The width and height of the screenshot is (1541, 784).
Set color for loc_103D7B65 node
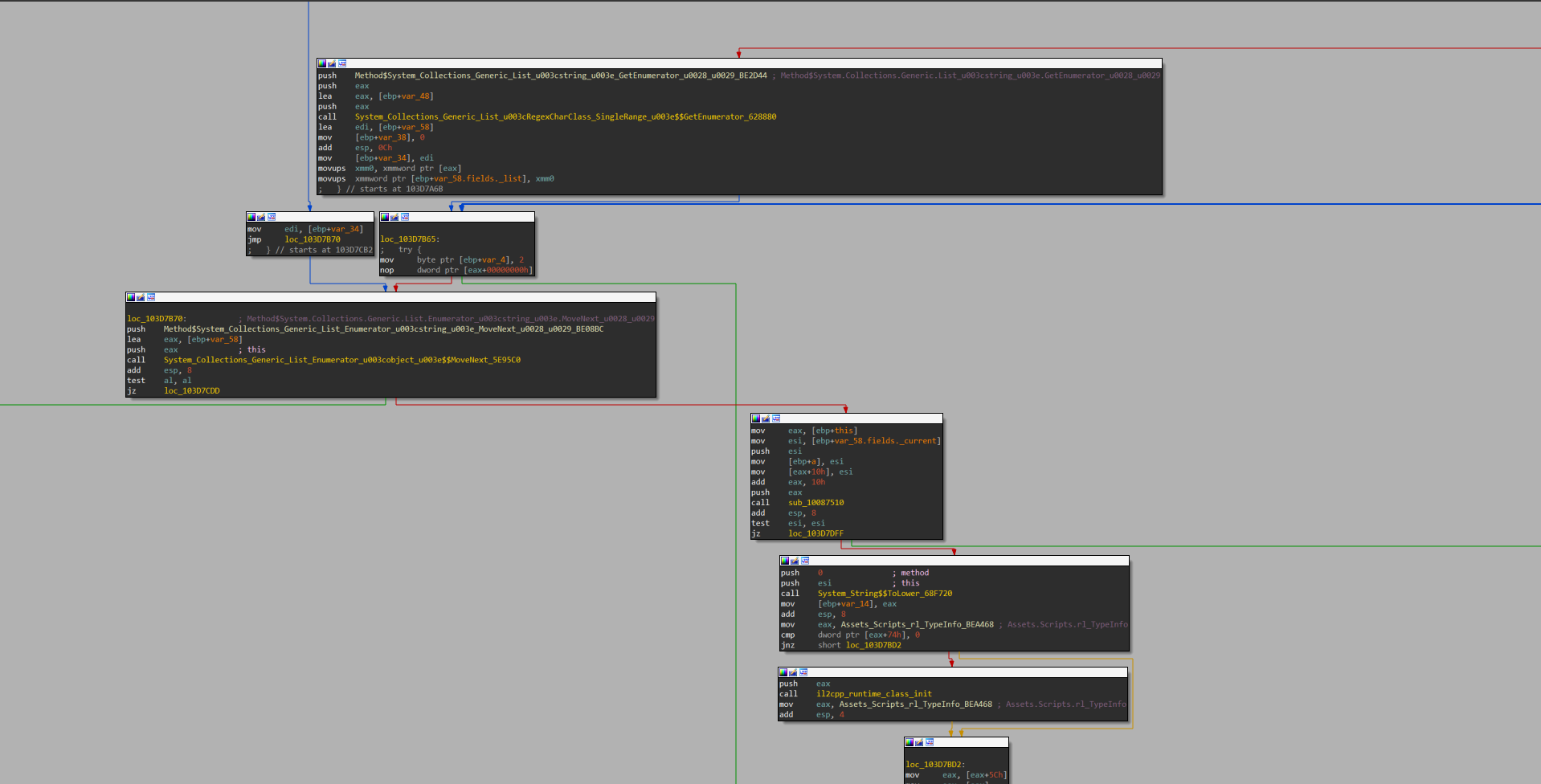[385, 217]
